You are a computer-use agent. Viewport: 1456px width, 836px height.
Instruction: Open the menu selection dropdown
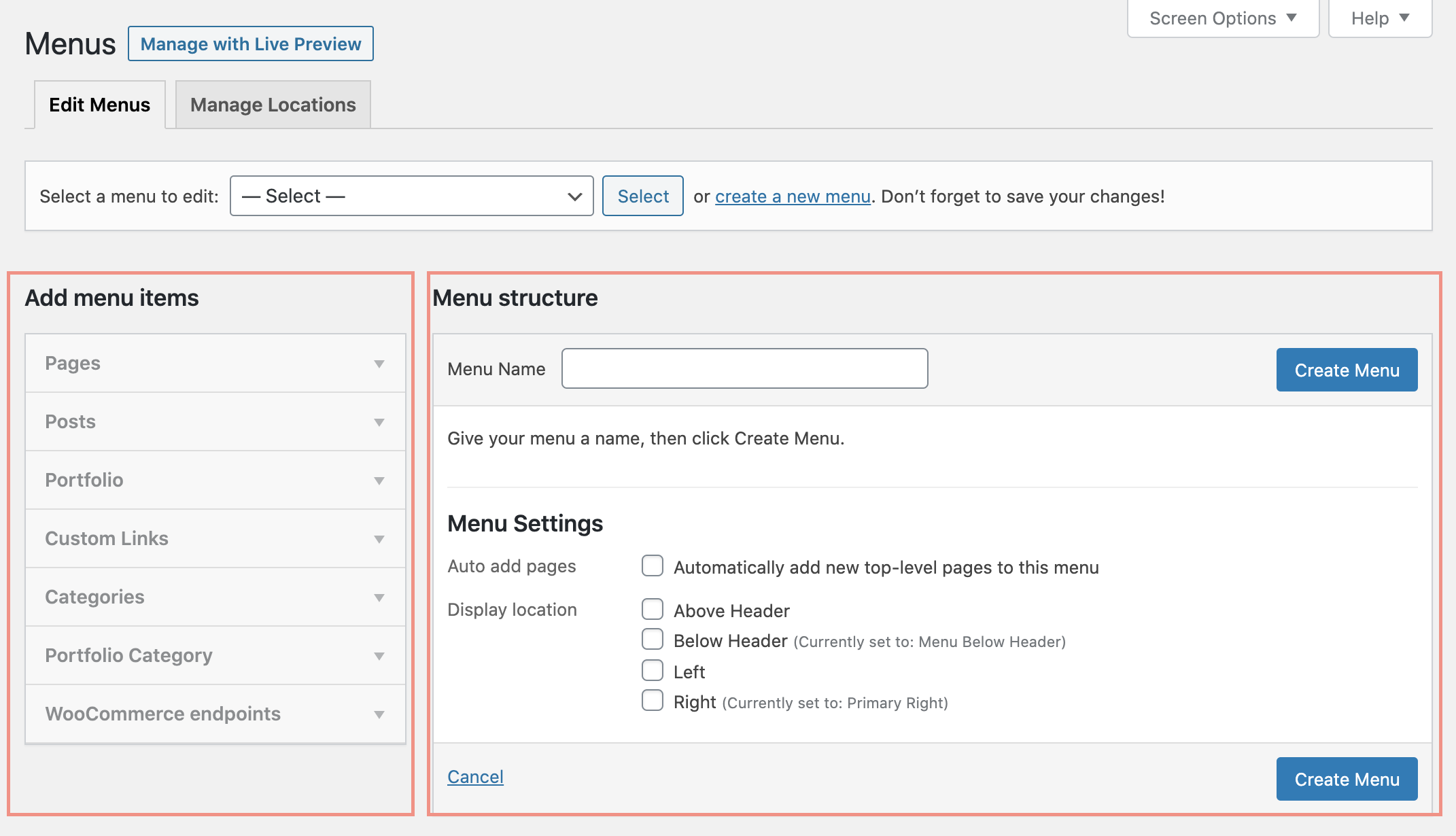(411, 196)
